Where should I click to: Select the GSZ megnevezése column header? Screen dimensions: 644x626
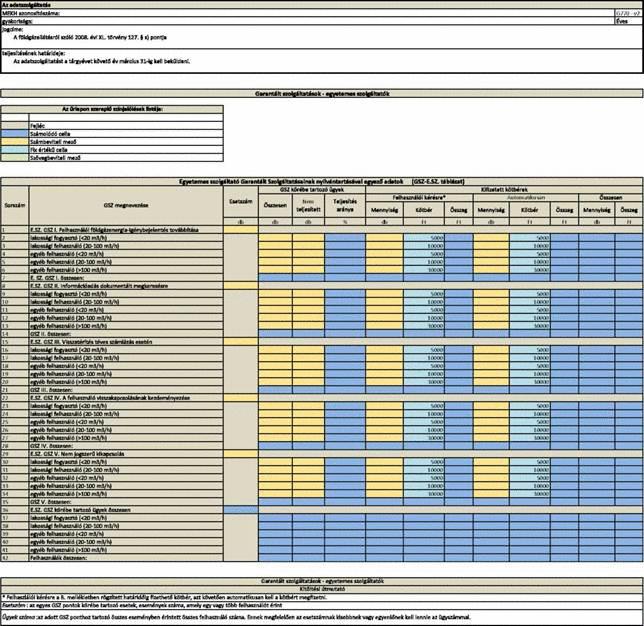(x=126, y=205)
